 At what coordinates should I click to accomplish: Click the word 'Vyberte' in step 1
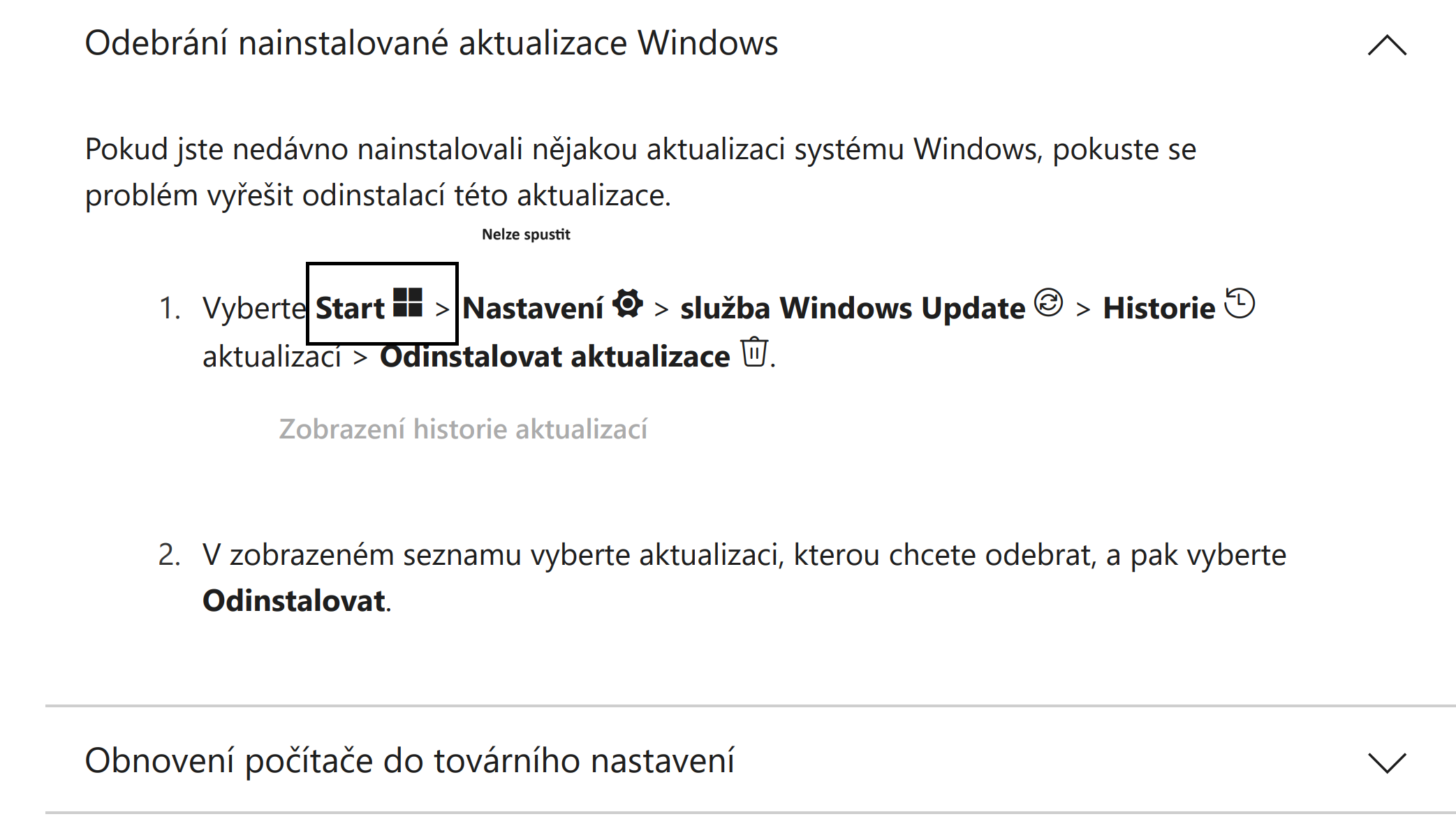pos(254,308)
